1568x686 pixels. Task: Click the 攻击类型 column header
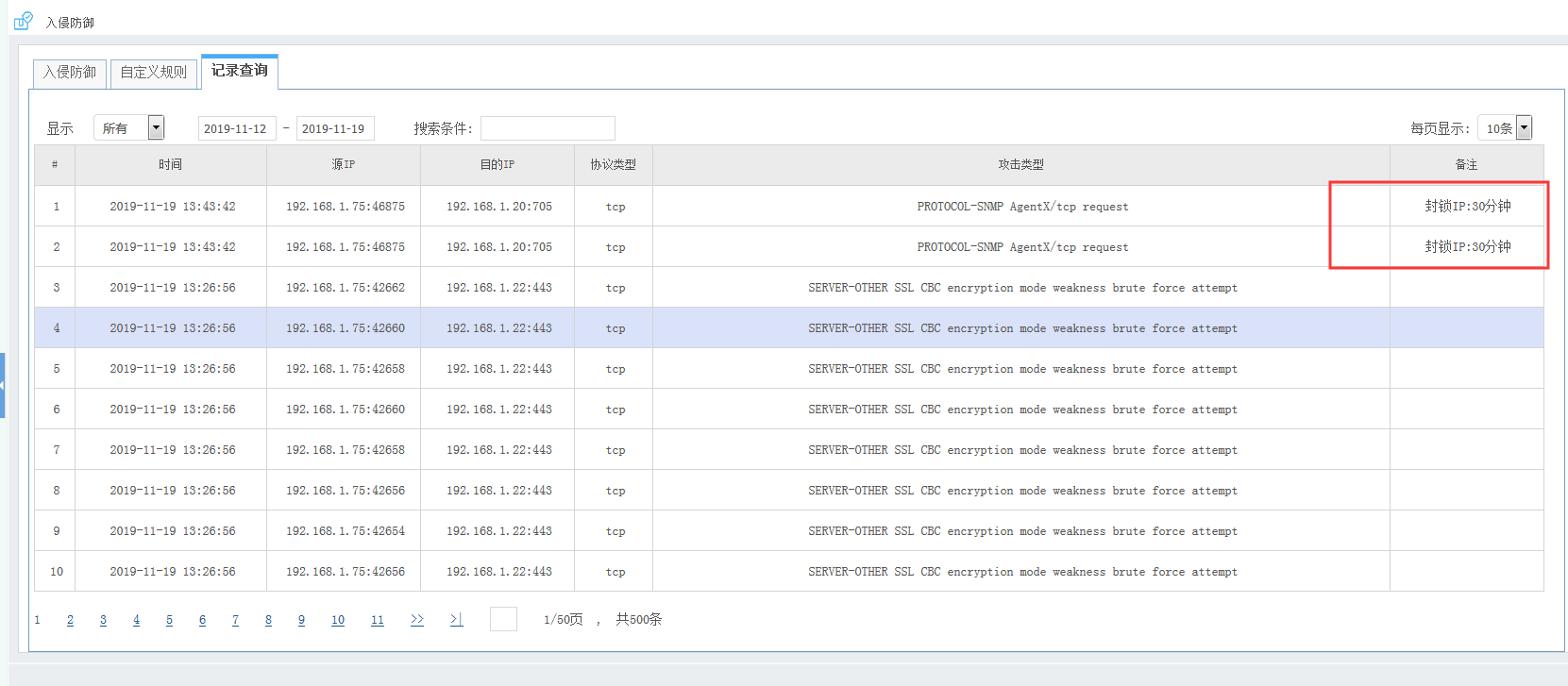pyautogui.click(x=1020, y=165)
